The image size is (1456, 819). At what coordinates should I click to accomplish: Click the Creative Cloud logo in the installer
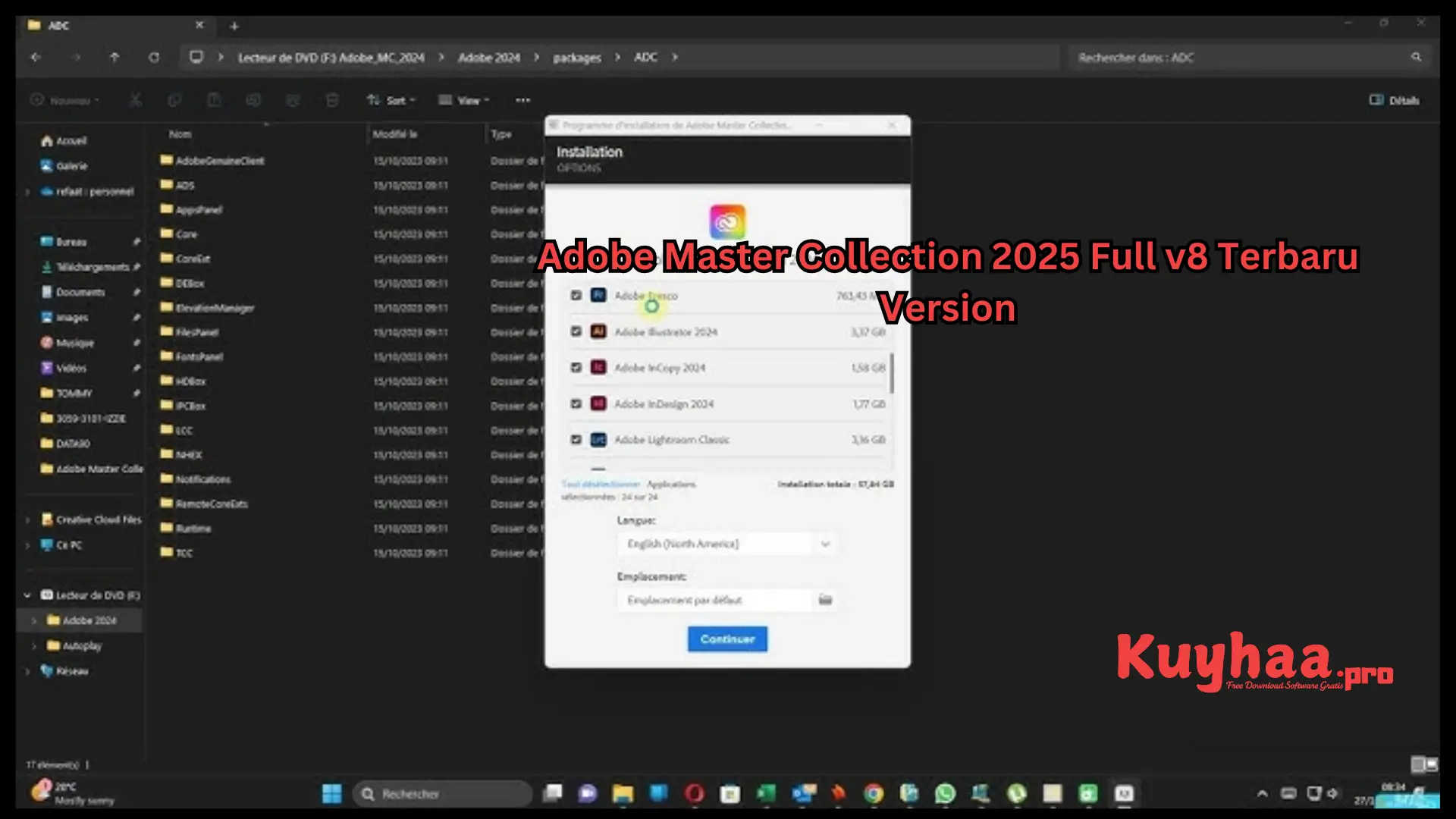726,222
